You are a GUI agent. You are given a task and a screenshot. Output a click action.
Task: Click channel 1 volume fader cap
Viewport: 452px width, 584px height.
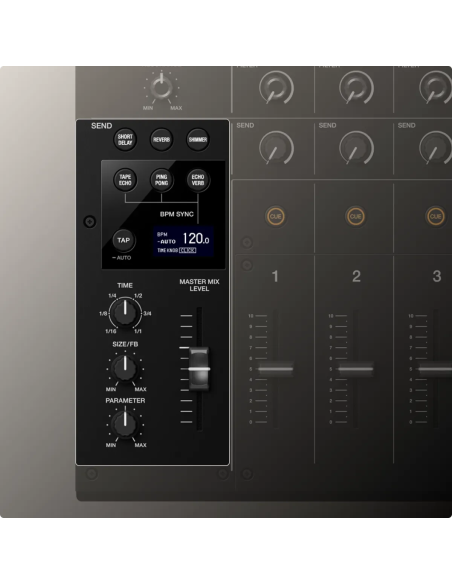(276, 369)
